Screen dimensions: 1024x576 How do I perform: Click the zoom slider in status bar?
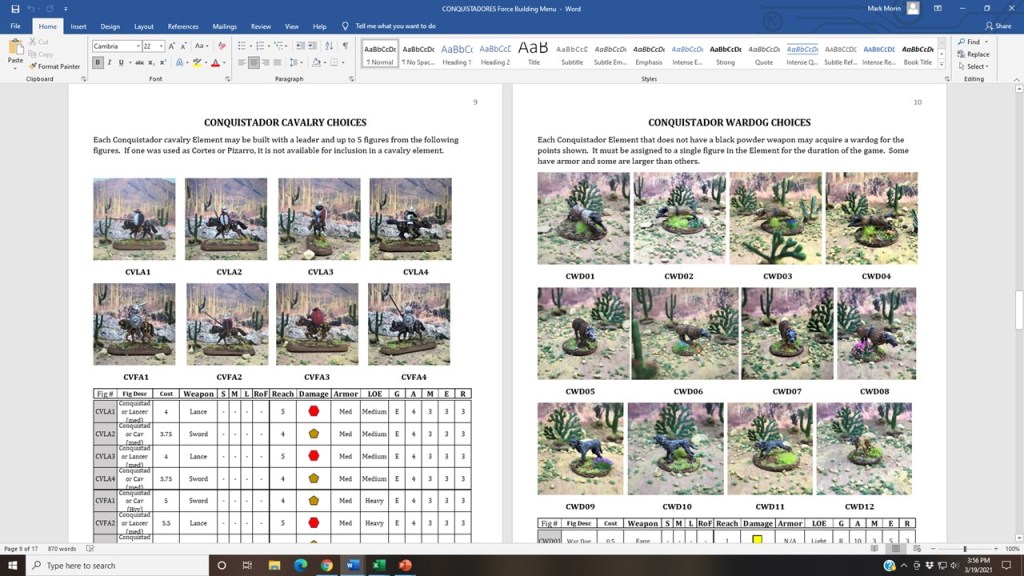click(965, 549)
